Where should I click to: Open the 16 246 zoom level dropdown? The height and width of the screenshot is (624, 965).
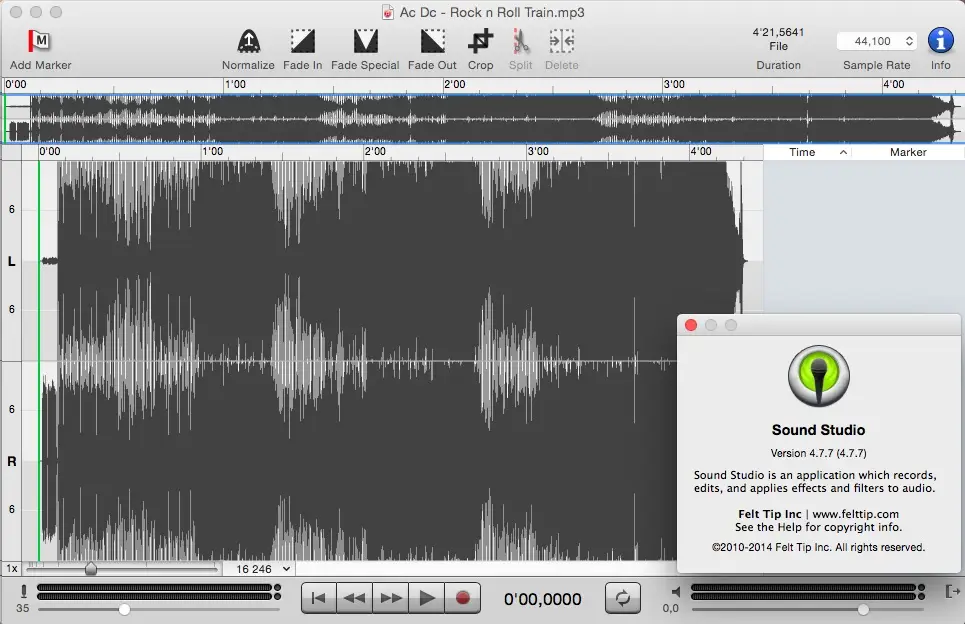pos(263,569)
